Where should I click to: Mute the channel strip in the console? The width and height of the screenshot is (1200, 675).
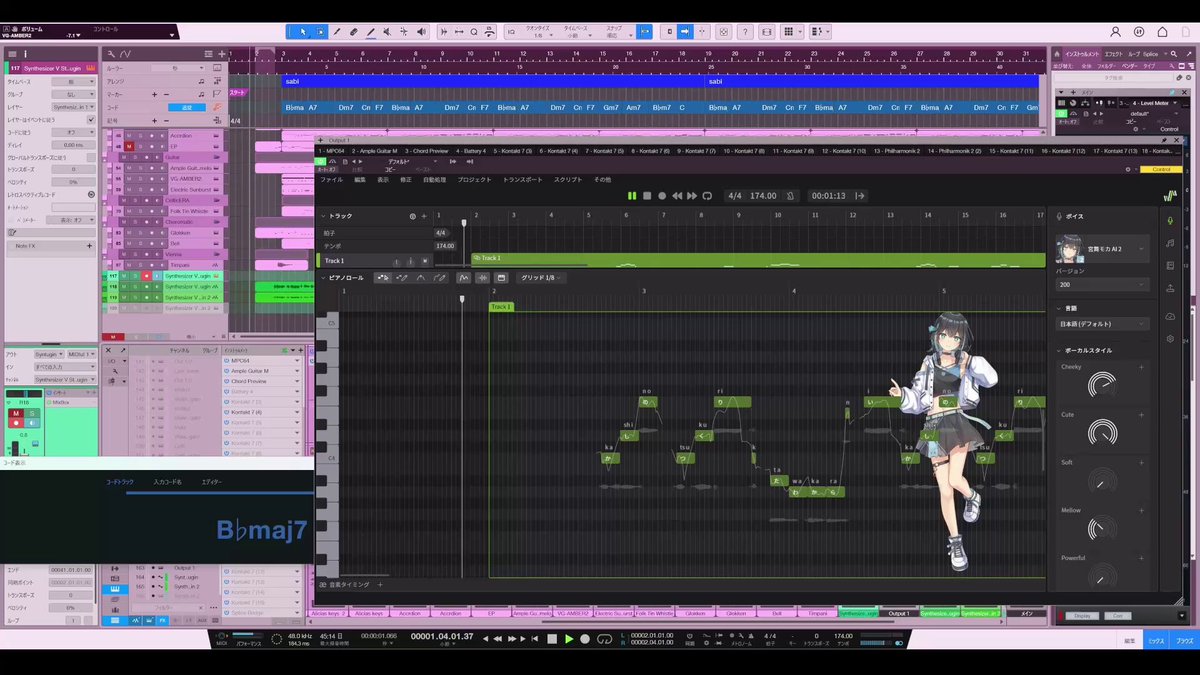pyautogui.click(x=16, y=413)
